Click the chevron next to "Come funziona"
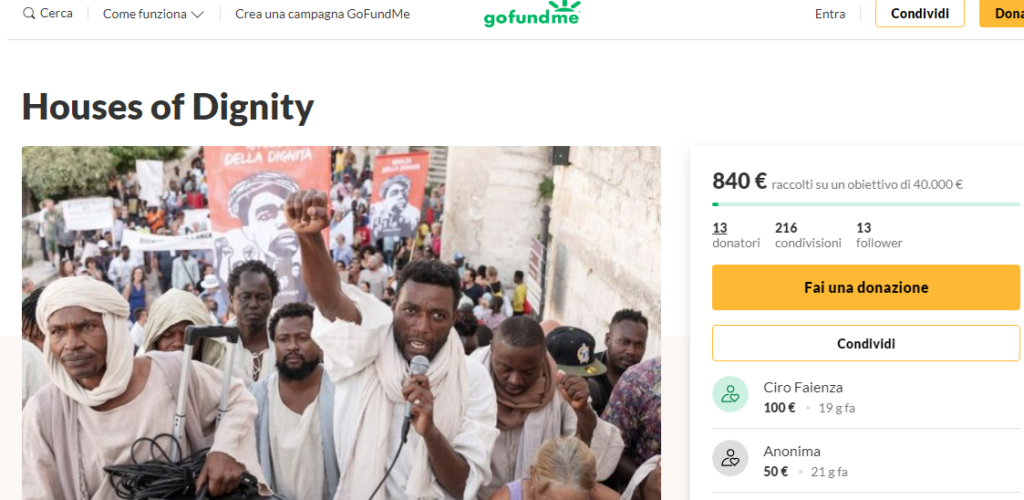 point(197,15)
